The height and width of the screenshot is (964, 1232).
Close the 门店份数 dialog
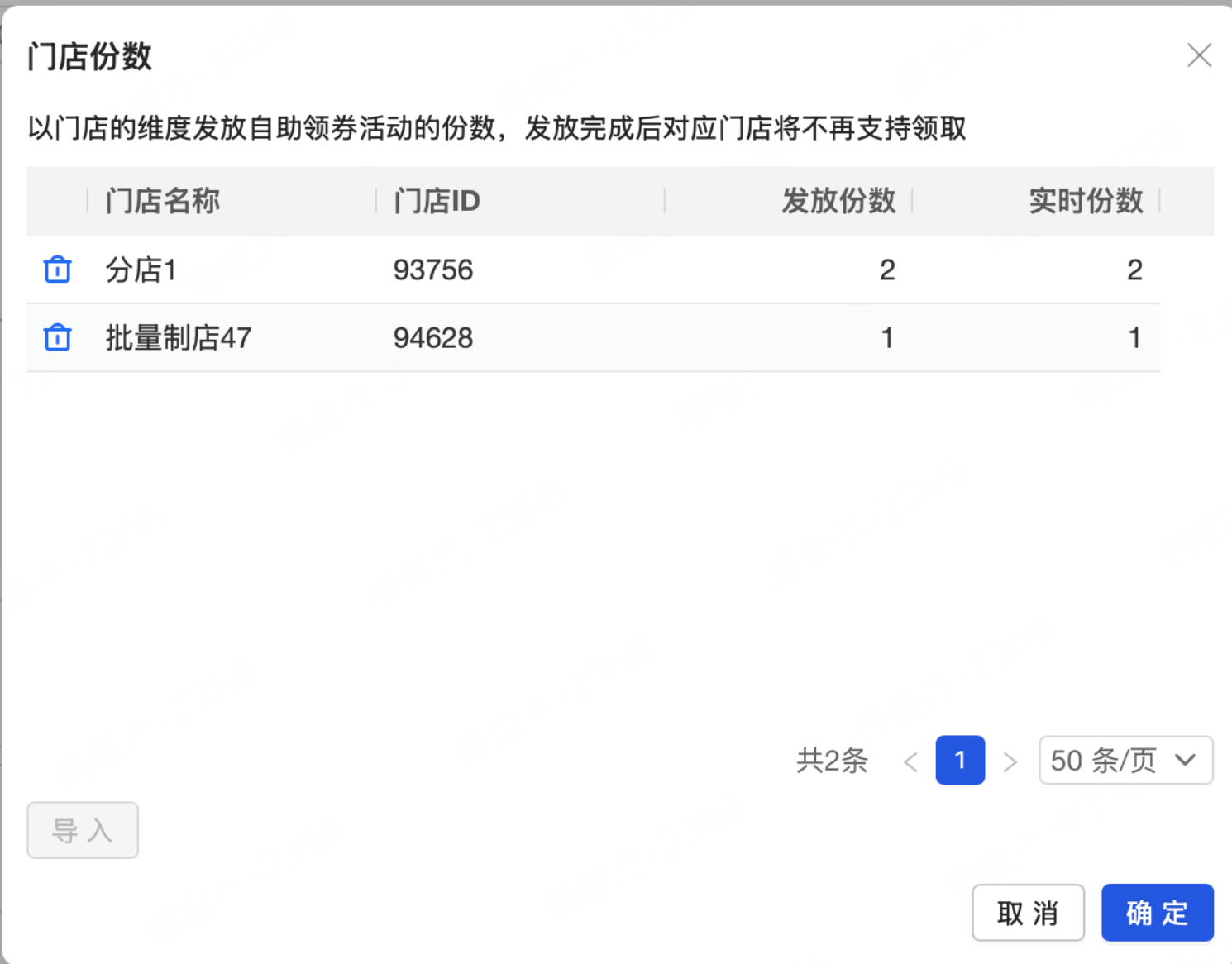(1199, 55)
